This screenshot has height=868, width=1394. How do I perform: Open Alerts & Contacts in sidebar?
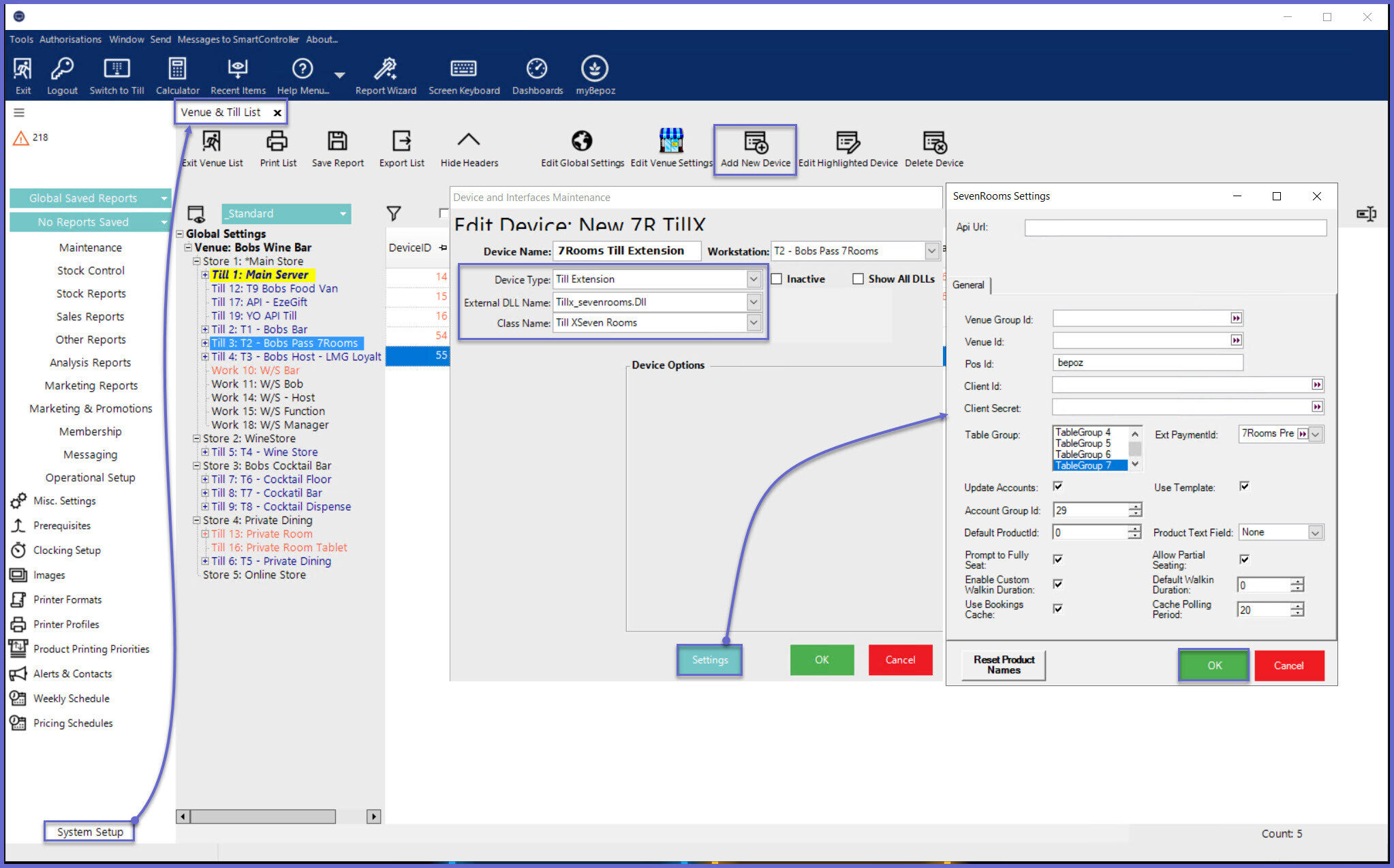point(72,674)
